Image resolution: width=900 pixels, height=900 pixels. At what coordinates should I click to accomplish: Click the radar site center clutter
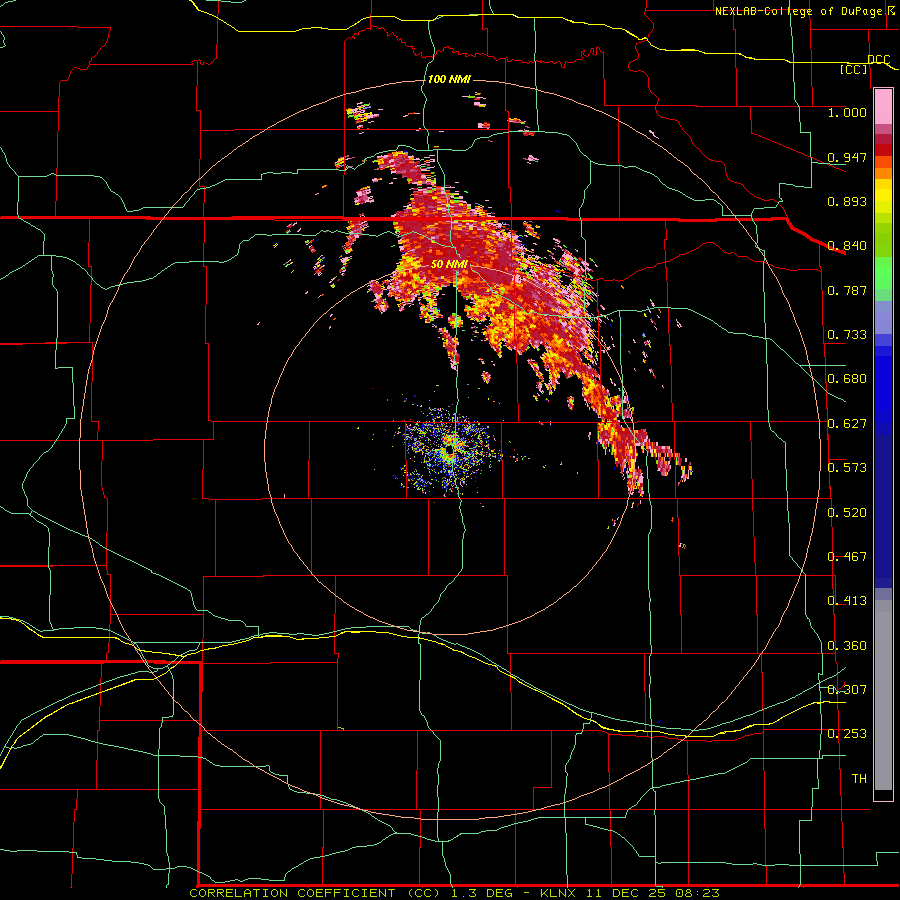pos(451,451)
